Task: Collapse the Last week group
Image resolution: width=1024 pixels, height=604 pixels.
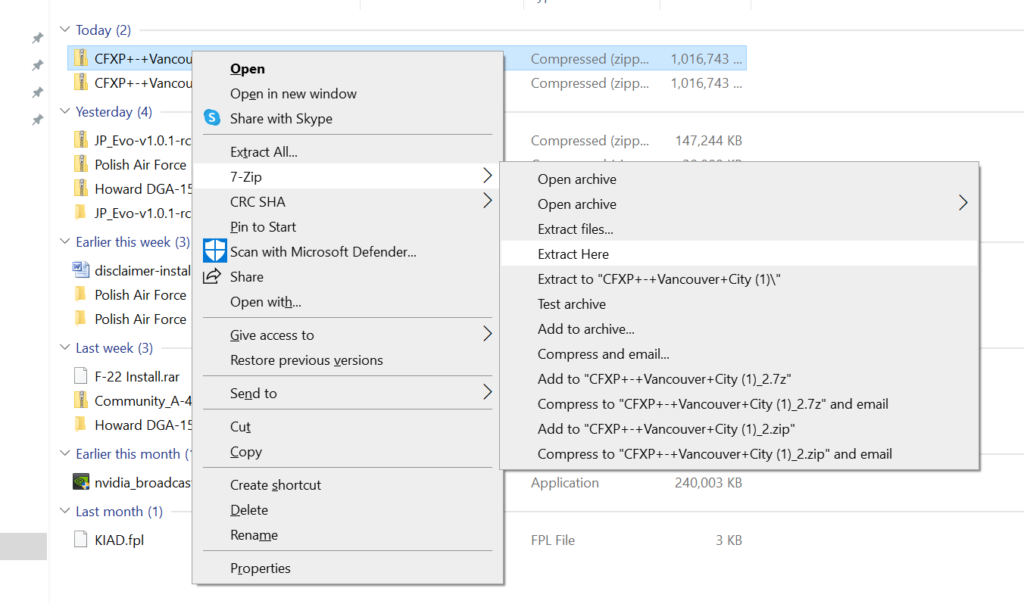Action: point(65,347)
